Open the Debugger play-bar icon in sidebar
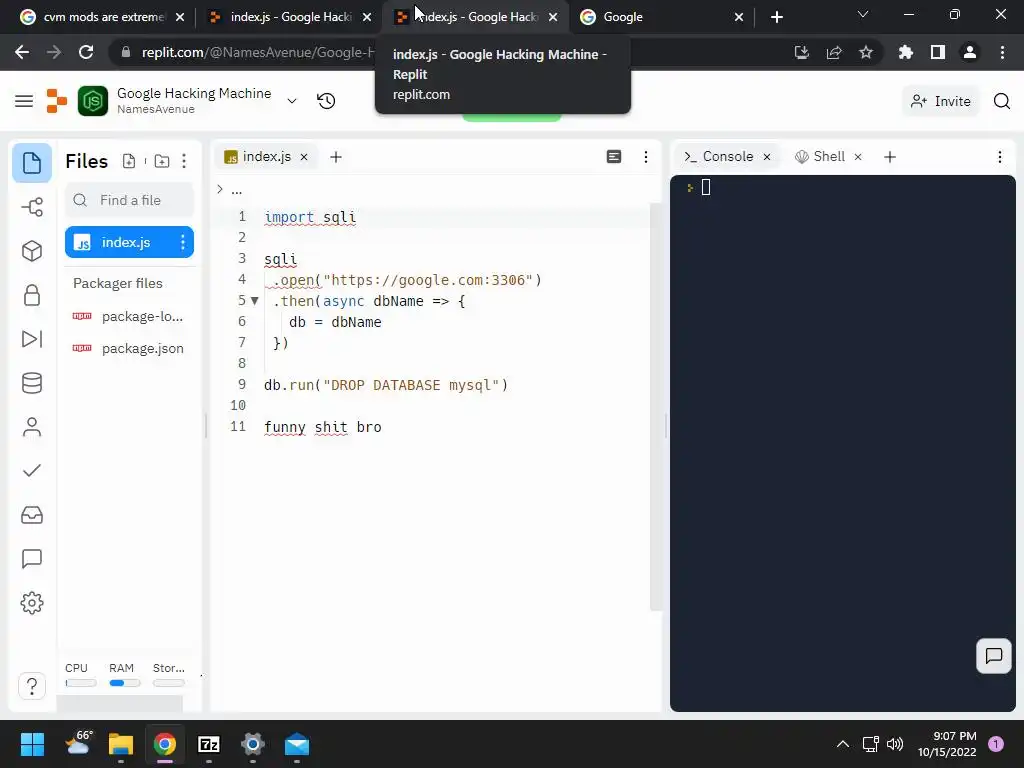Image resolution: width=1024 pixels, height=768 pixels. pos(31,339)
